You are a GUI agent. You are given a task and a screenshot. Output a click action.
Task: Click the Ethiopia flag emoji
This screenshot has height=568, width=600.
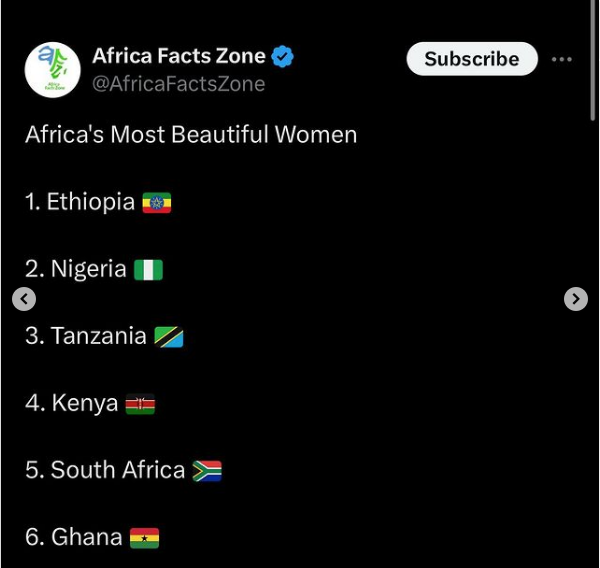click(x=157, y=202)
